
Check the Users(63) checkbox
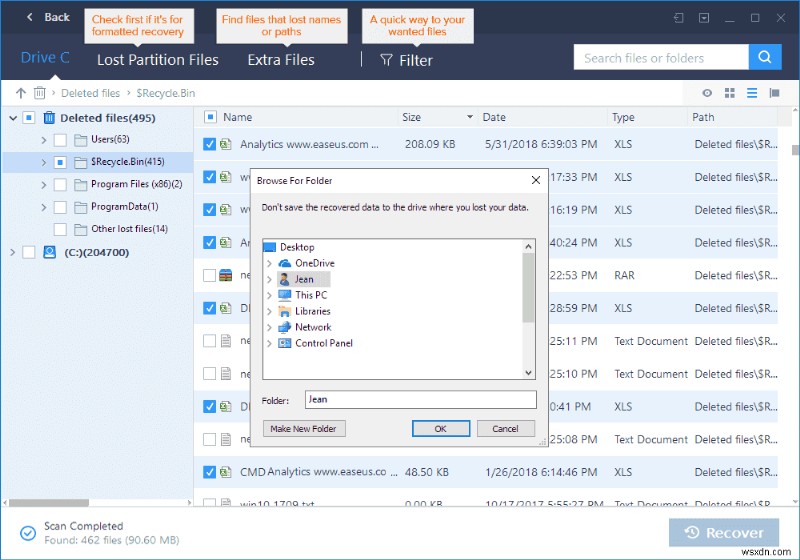60,140
